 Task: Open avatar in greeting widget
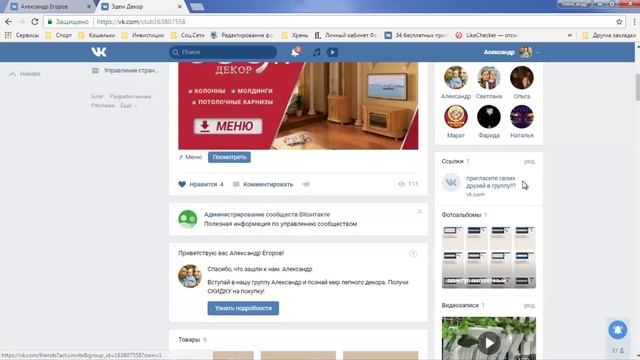pos(190,276)
